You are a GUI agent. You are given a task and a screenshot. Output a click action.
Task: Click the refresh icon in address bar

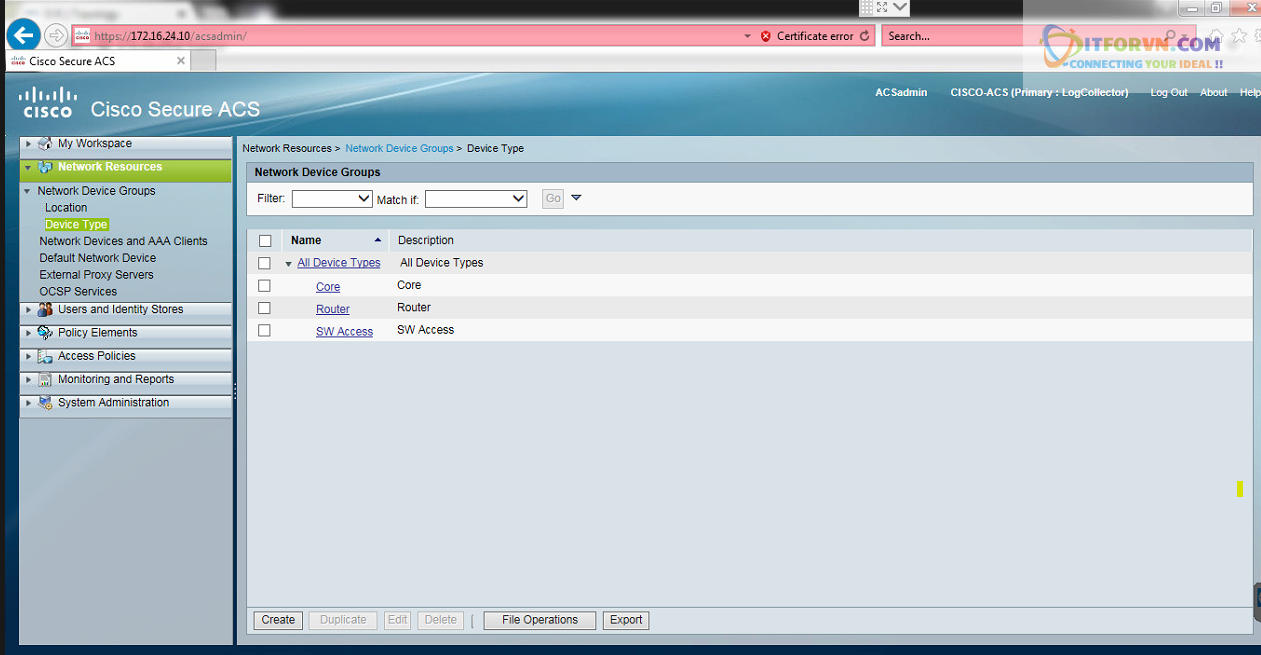(864, 36)
